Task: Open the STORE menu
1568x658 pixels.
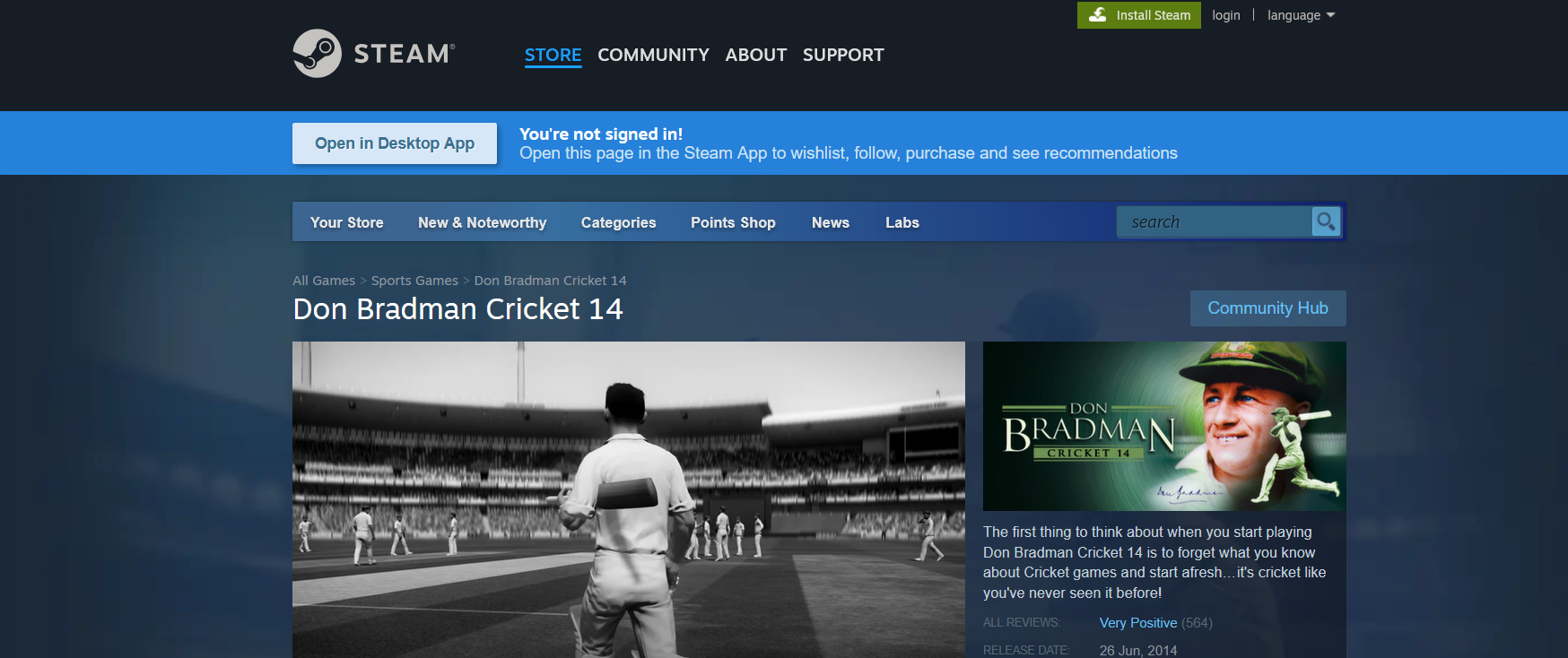Action: (x=553, y=55)
